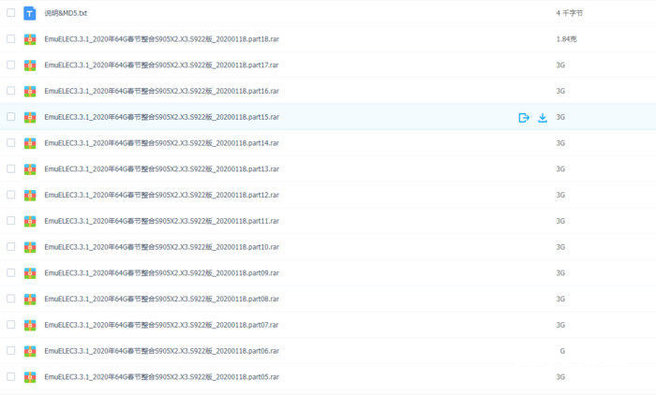Click the G size value of part06.rar
Image resolution: width=656 pixels, height=395 pixels.
562,351
